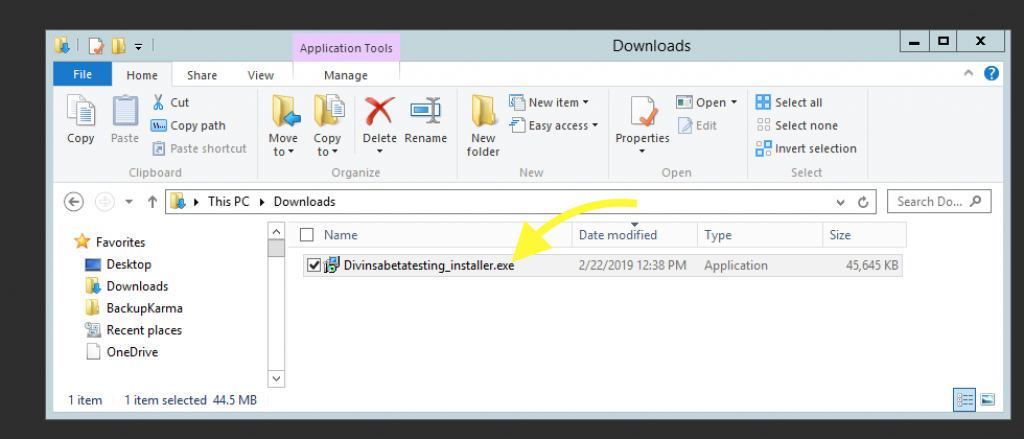Viewport: 1024px width, 439px height.
Task: Expand the Delete options arrow
Action: tap(379, 152)
